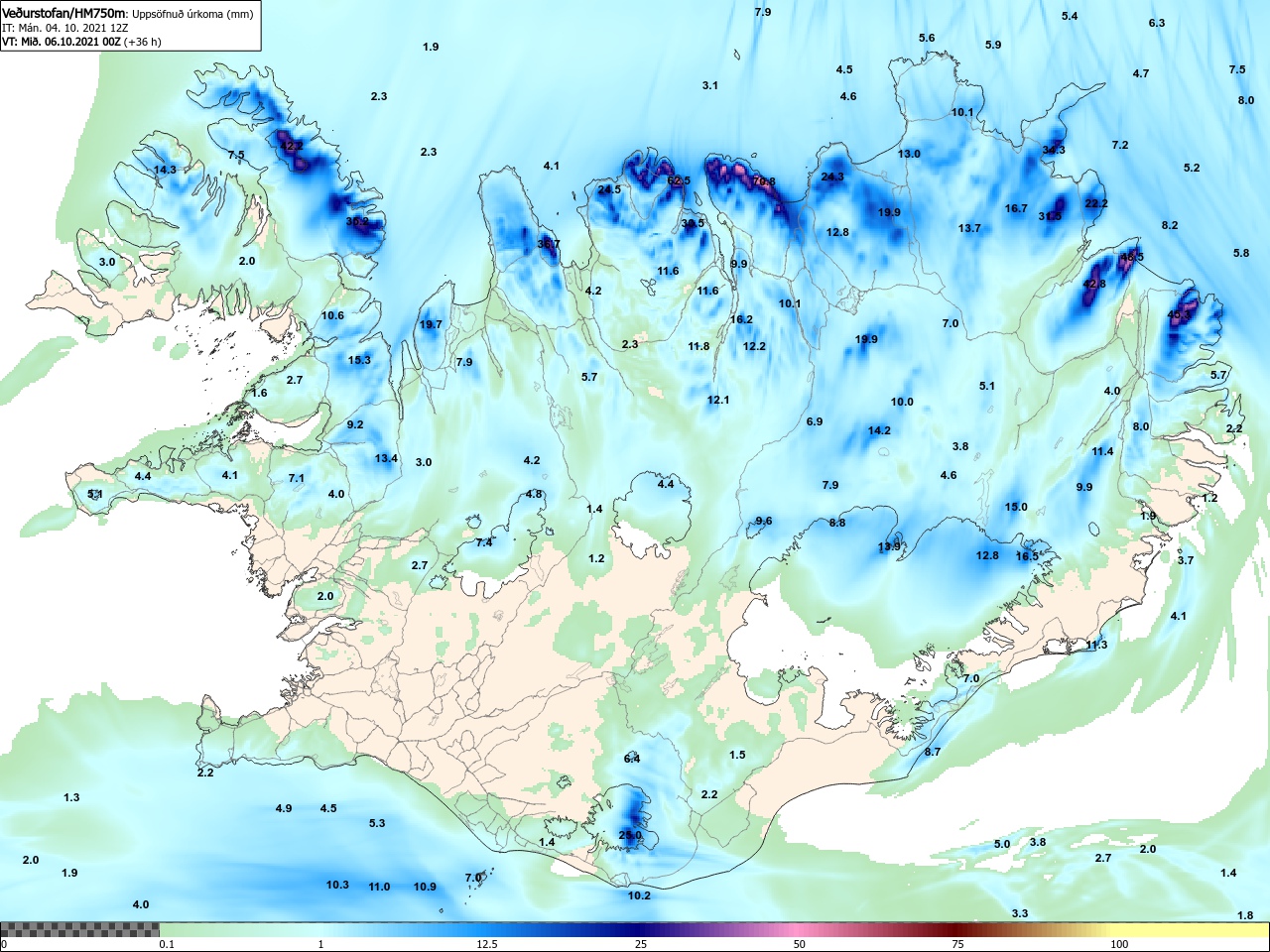Click the 50 label on the colour scale
This screenshot has width=1270, height=952.
tap(800, 944)
